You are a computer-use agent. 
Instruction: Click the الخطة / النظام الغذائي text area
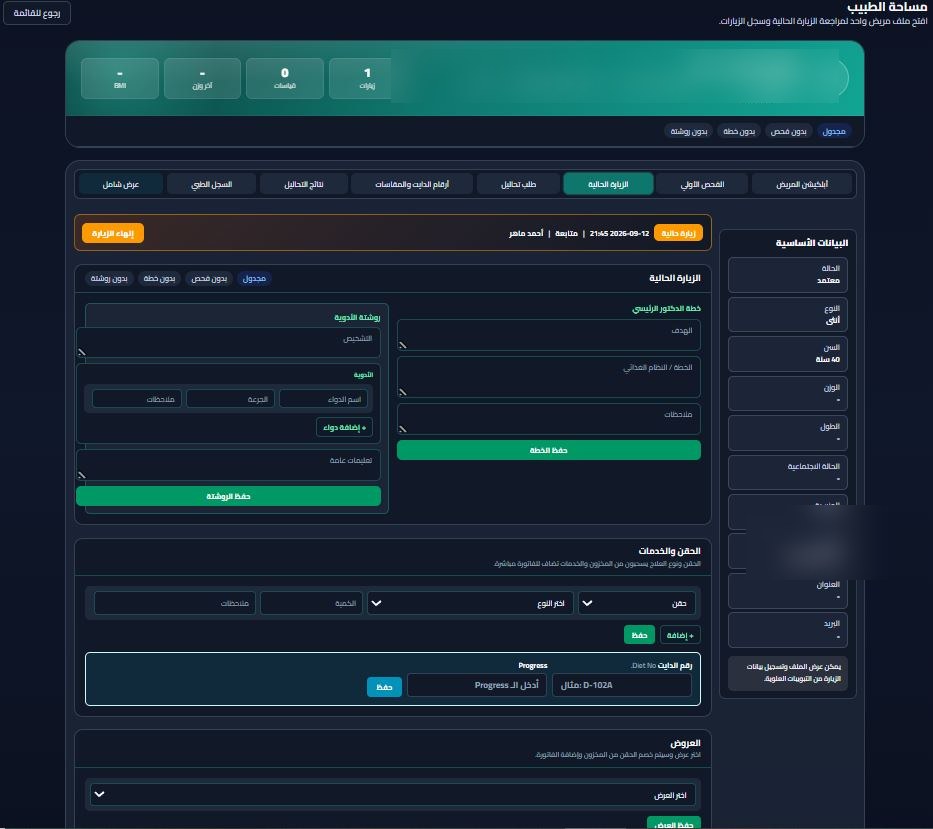tap(549, 377)
